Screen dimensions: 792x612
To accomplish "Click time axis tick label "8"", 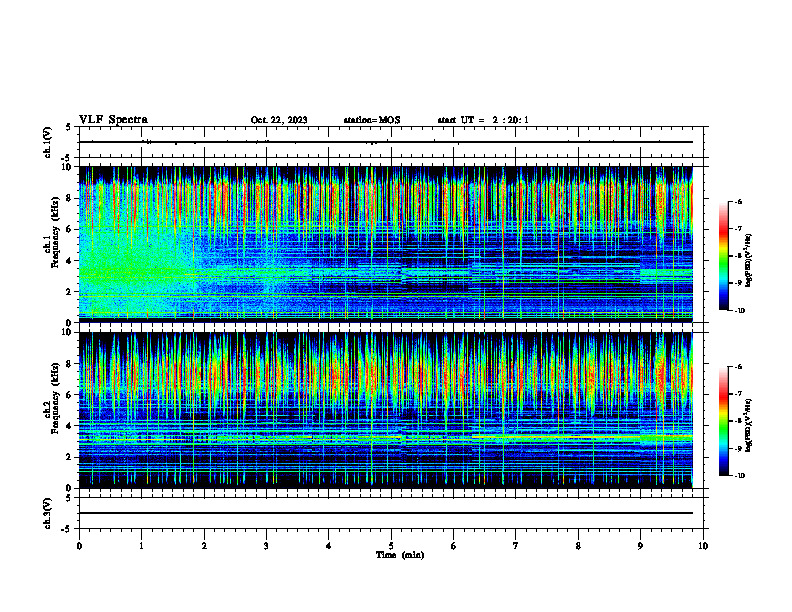I will [578, 546].
